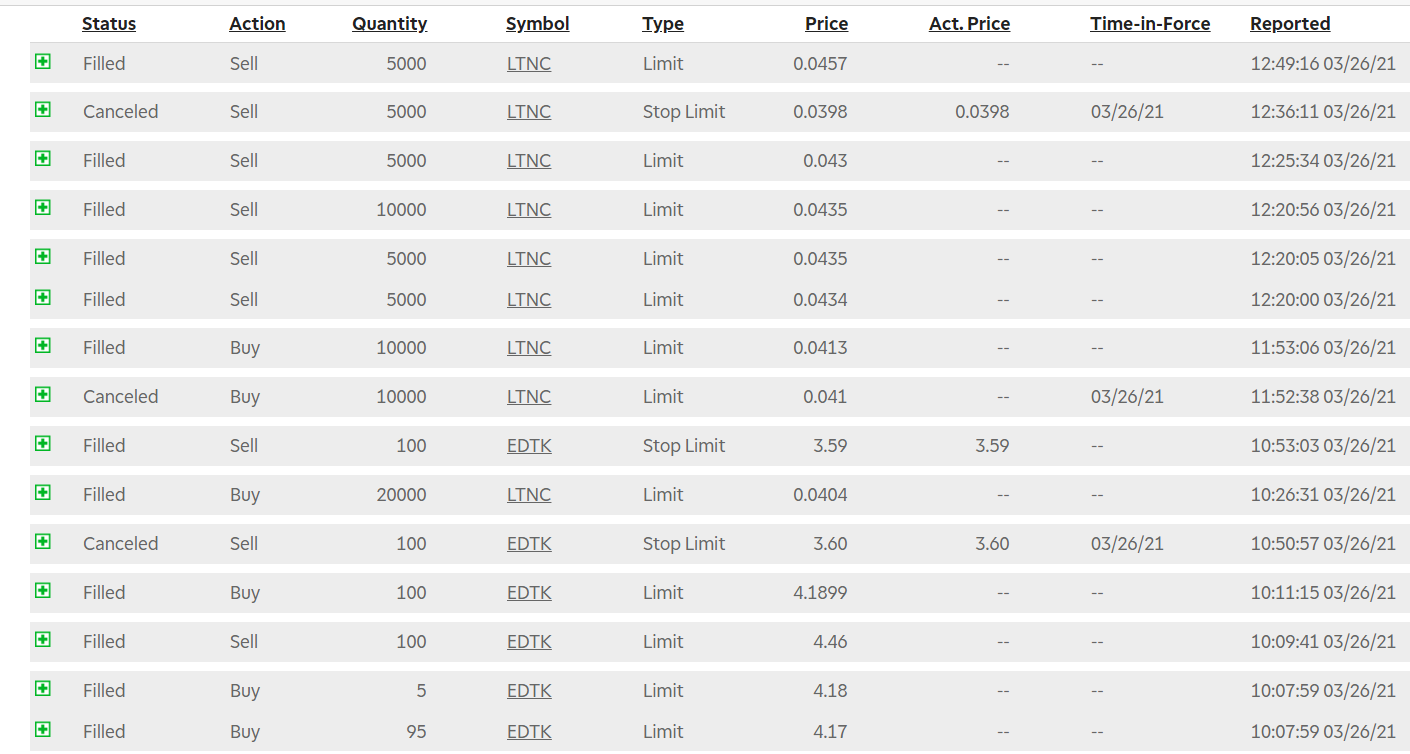Expand the 95 share EDTK buy order
The image size is (1410, 754).
point(43,730)
